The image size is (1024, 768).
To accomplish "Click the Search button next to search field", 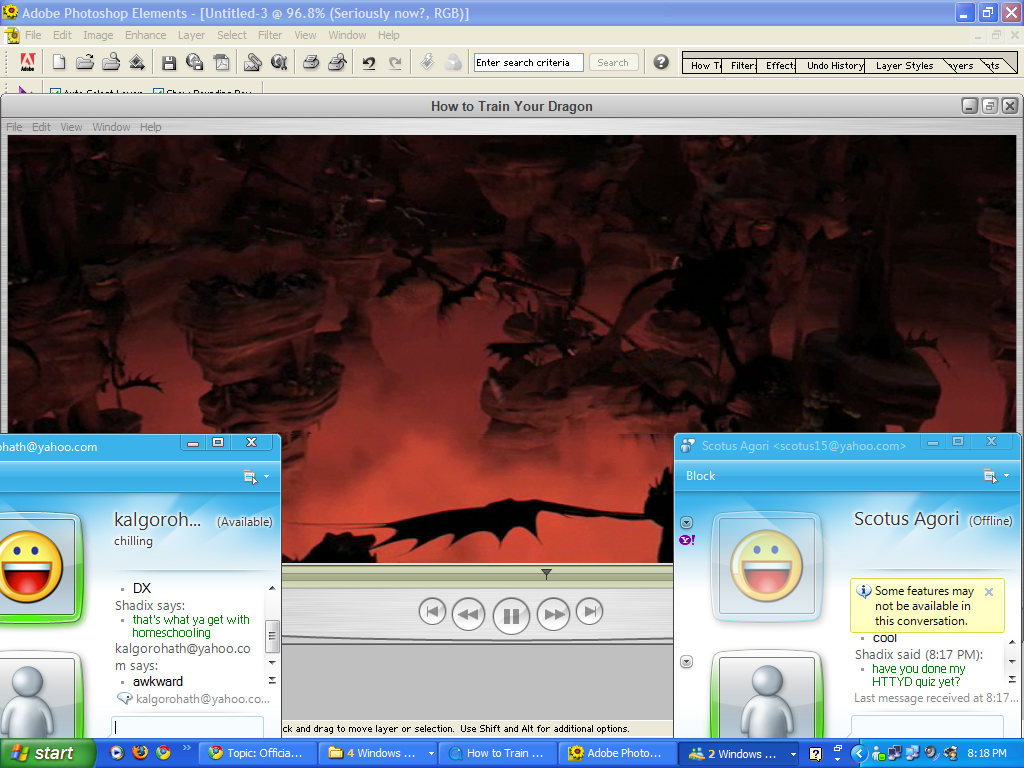I will (x=613, y=62).
